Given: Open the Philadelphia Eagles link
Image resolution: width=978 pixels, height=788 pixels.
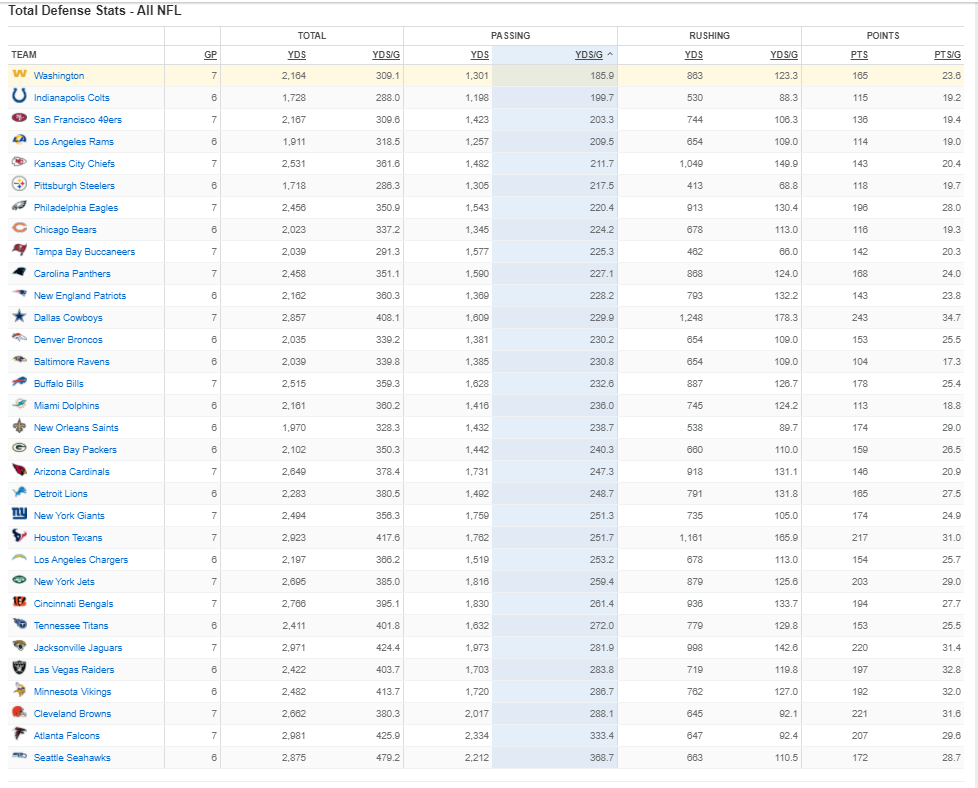Looking at the screenshot, I should [76, 208].
